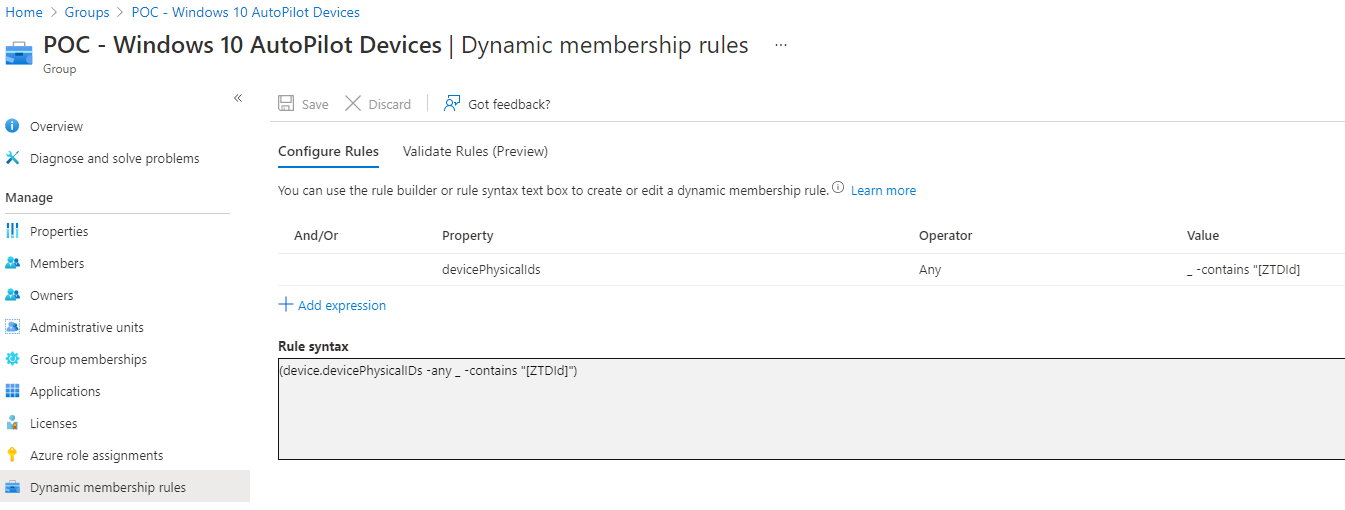
Task: Click the Licenses icon in sidebar
Action: (12, 423)
